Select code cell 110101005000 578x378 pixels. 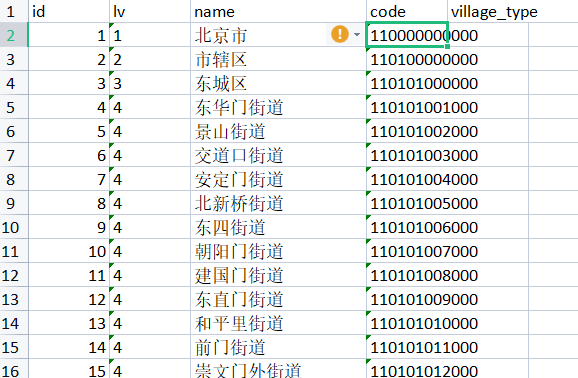[407, 203]
